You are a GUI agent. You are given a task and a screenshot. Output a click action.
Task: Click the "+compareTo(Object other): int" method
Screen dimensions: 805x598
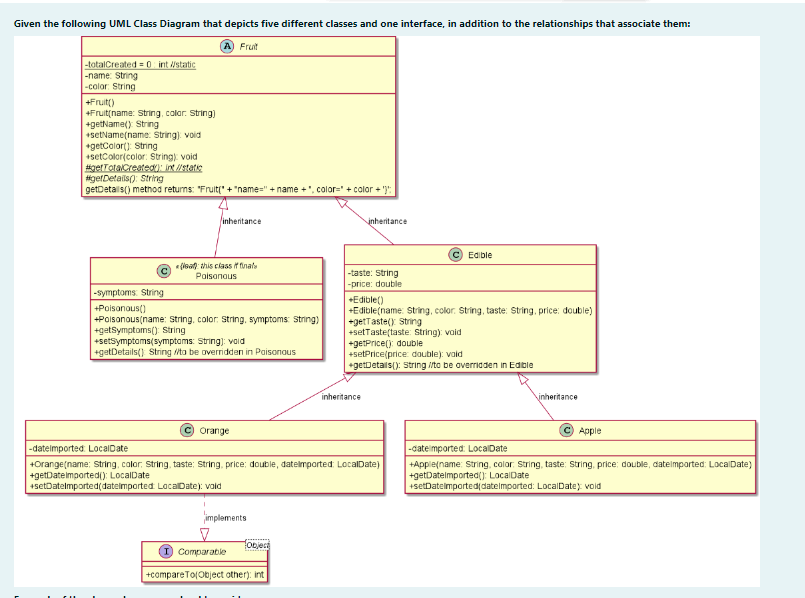click(x=205, y=572)
